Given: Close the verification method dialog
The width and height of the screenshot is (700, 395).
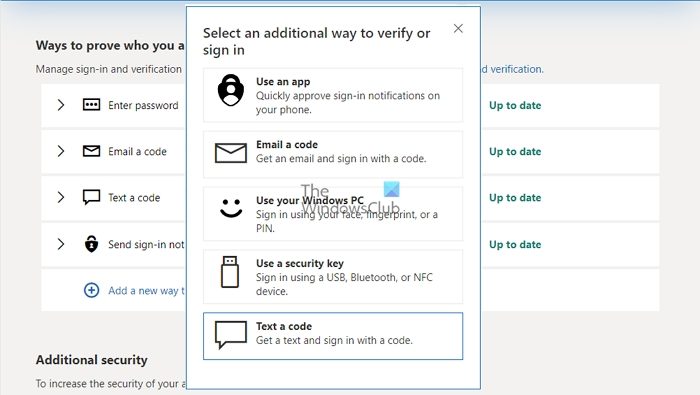Looking at the screenshot, I should point(458,29).
